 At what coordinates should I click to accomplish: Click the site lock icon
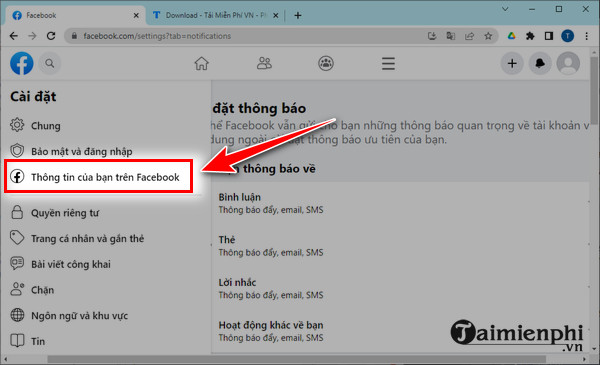[75, 36]
